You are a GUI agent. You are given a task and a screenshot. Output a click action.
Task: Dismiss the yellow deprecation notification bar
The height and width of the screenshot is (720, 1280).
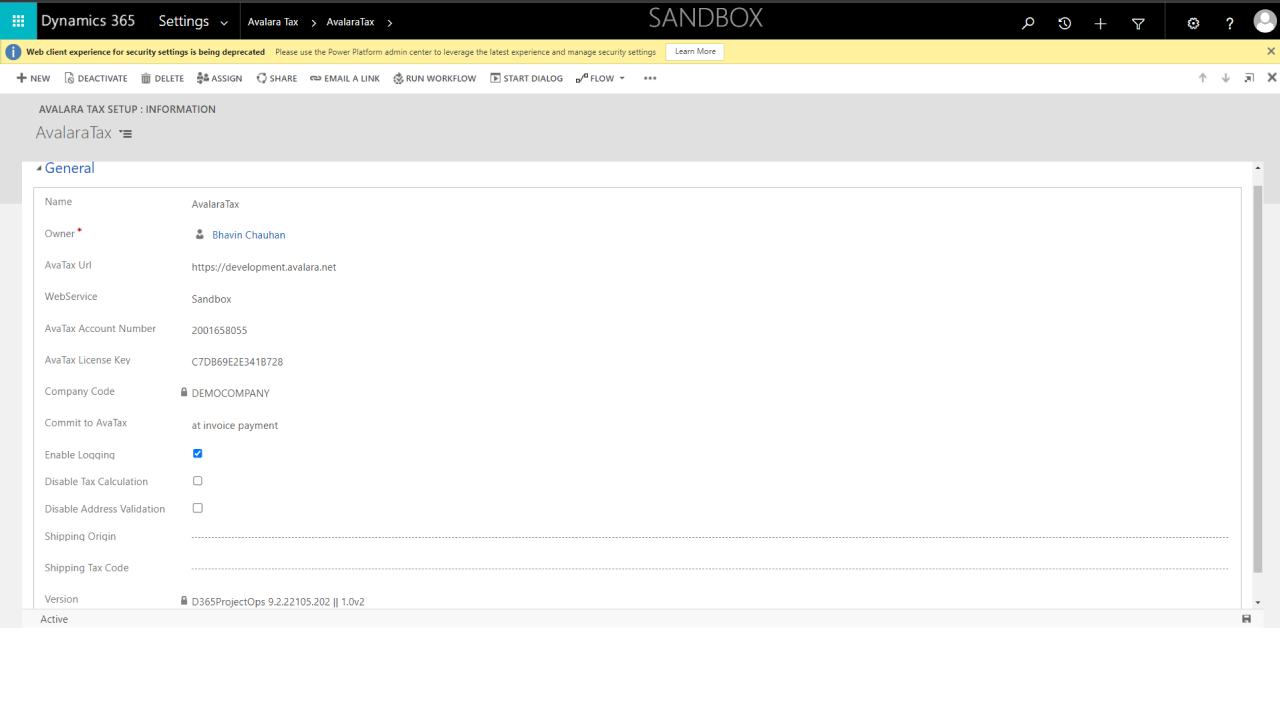click(1271, 51)
